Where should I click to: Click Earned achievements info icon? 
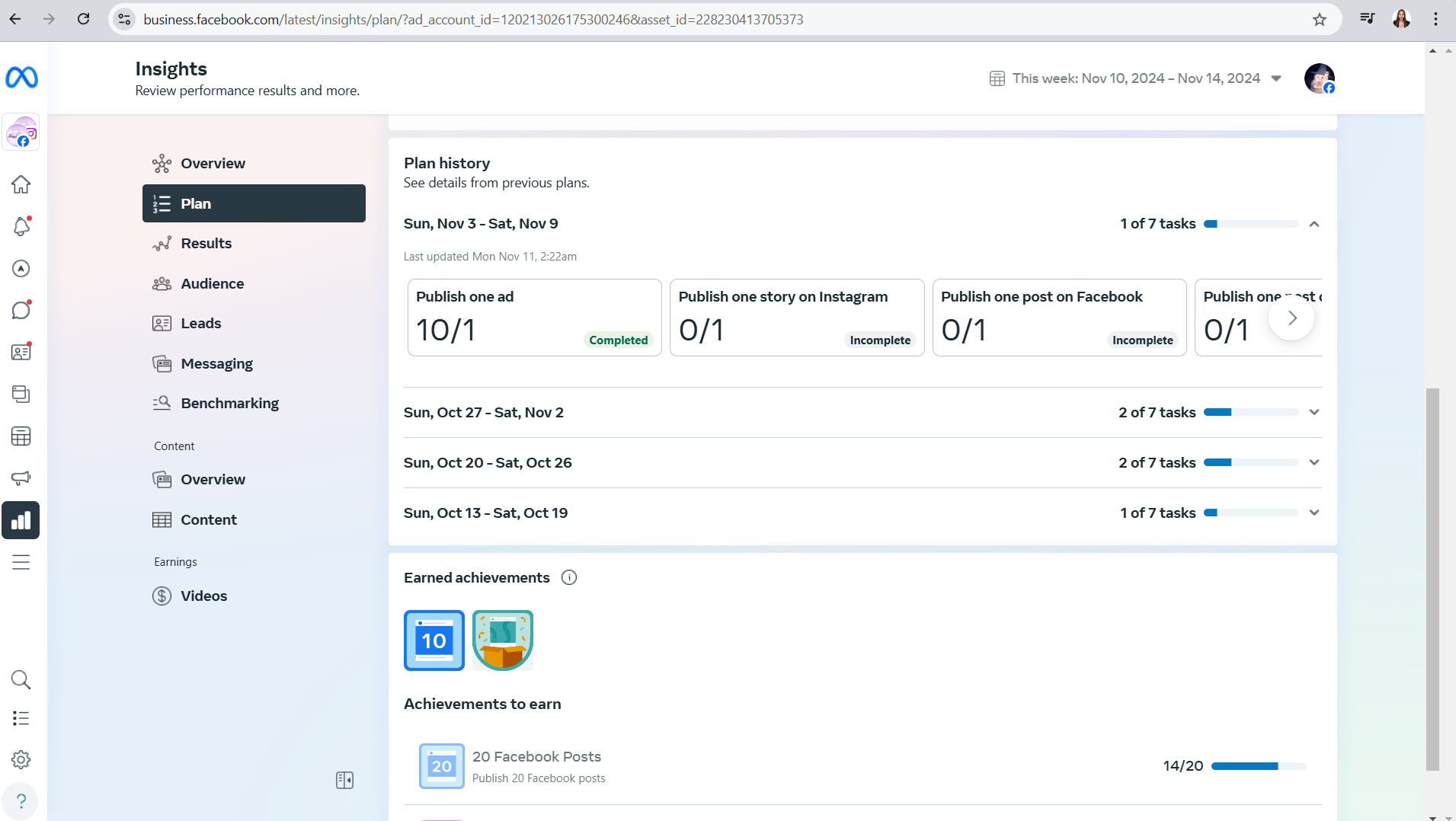tap(569, 577)
